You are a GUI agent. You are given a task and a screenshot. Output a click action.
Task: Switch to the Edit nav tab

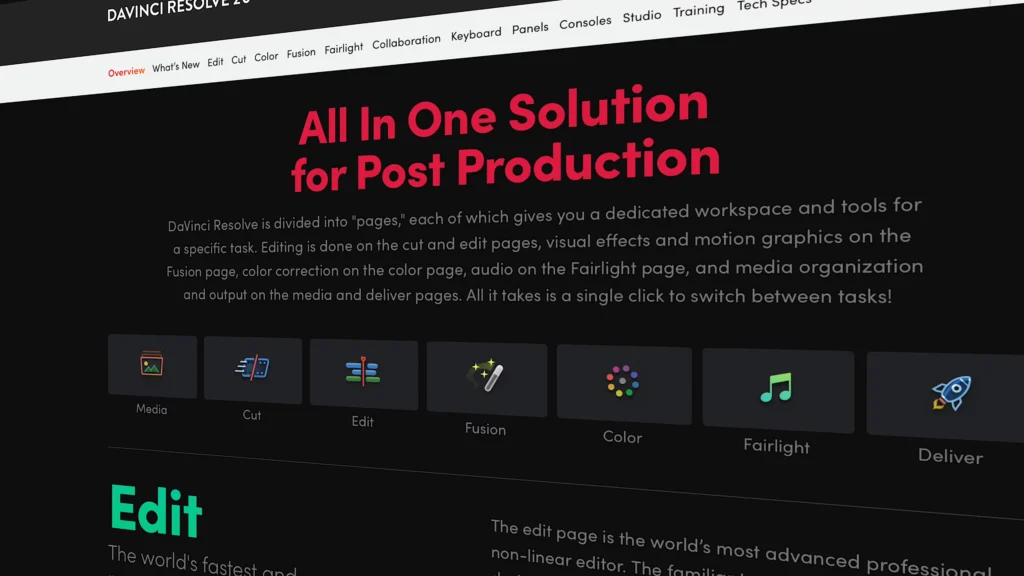click(x=215, y=62)
